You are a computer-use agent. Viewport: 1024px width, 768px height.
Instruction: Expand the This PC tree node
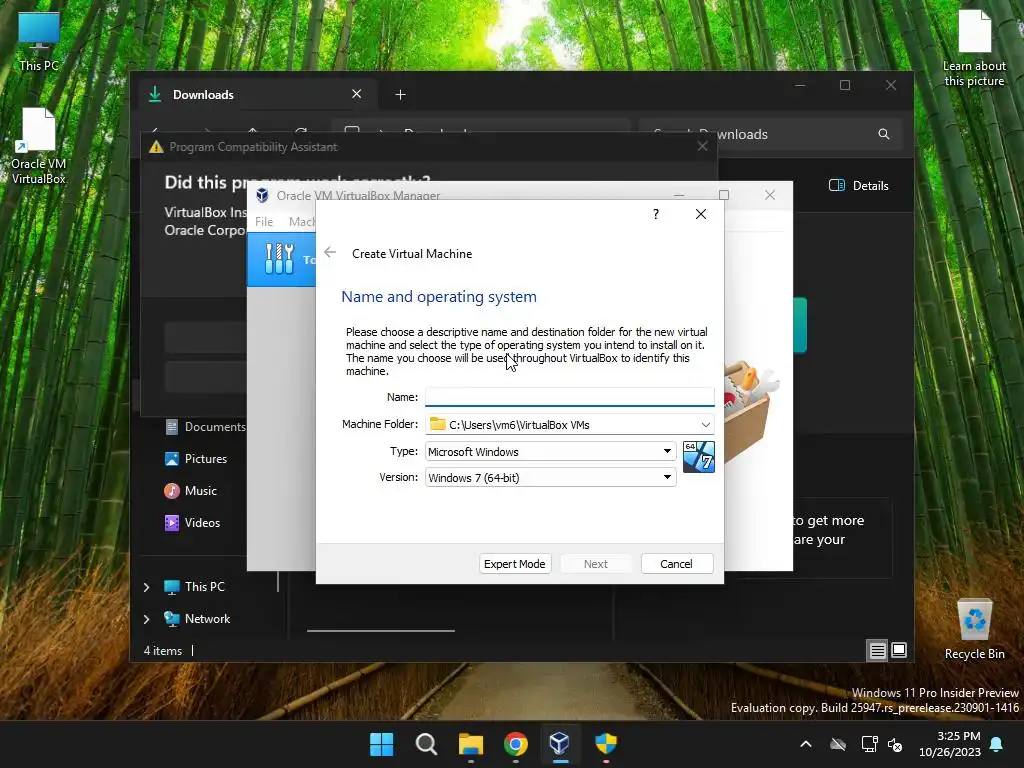pyautogui.click(x=146, y=587)
